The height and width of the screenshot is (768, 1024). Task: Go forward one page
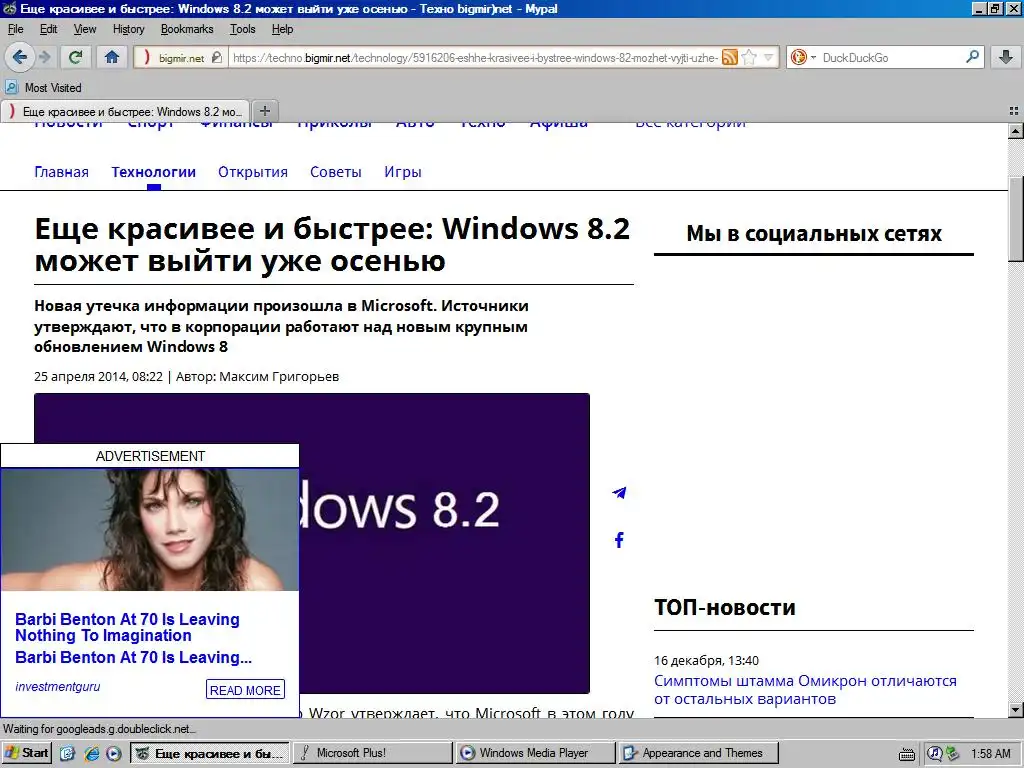pos(45,57)
